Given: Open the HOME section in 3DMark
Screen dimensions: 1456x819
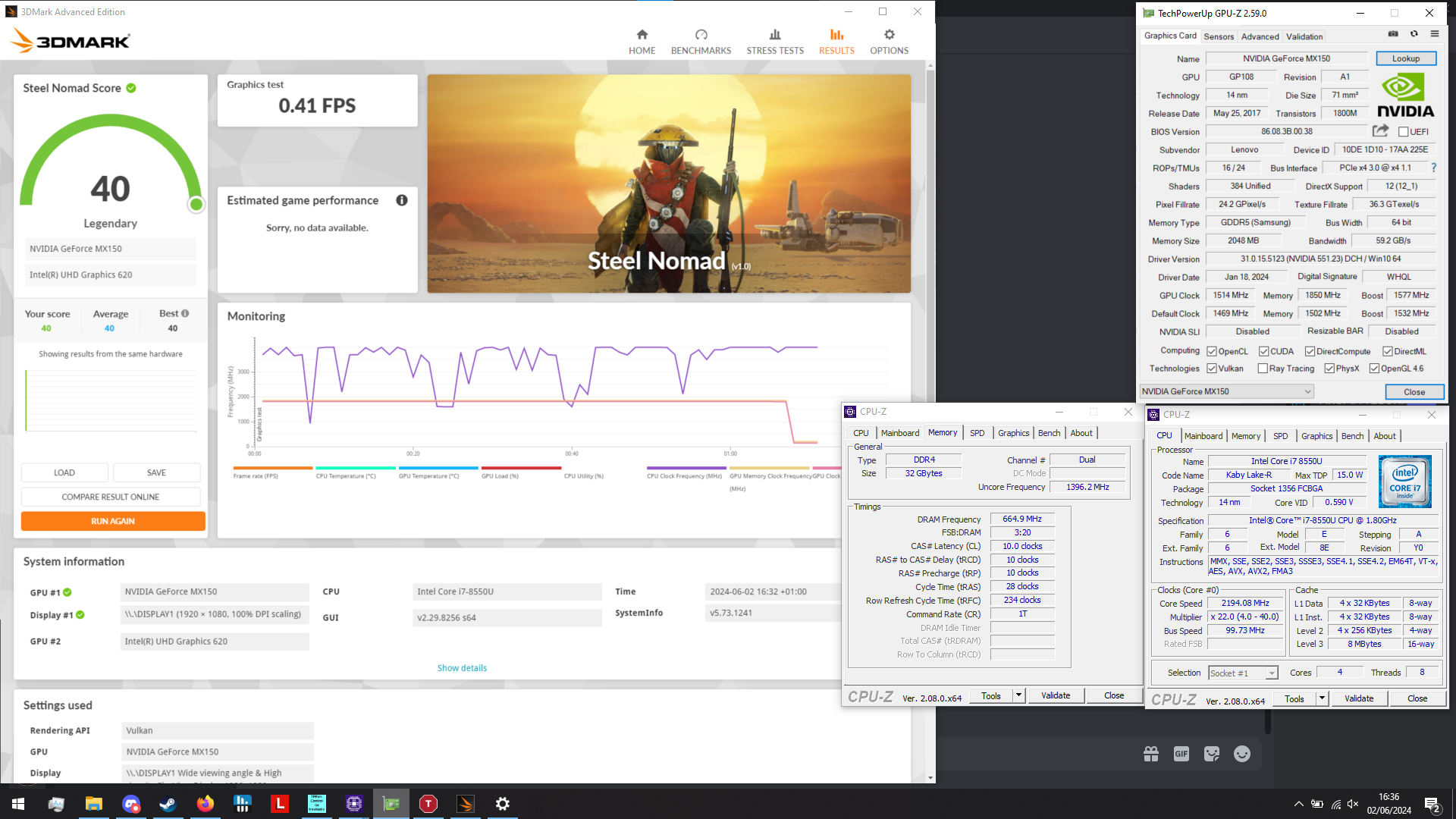Looking at the screenshot, I should click(x=642, y=42).
